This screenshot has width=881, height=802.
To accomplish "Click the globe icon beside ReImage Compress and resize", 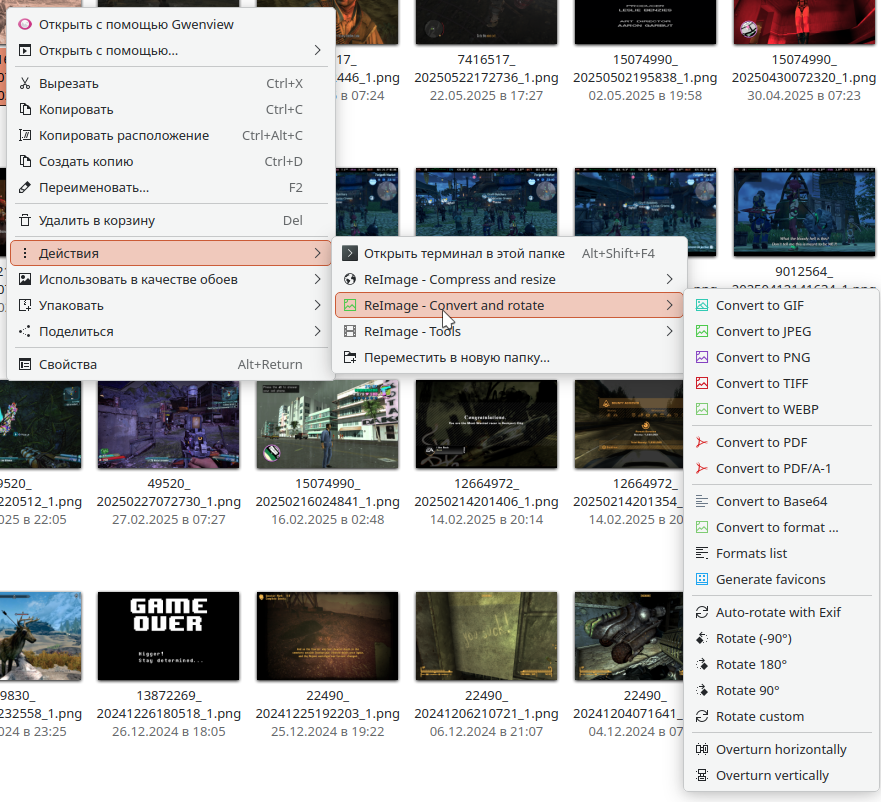I will point(350,279).
